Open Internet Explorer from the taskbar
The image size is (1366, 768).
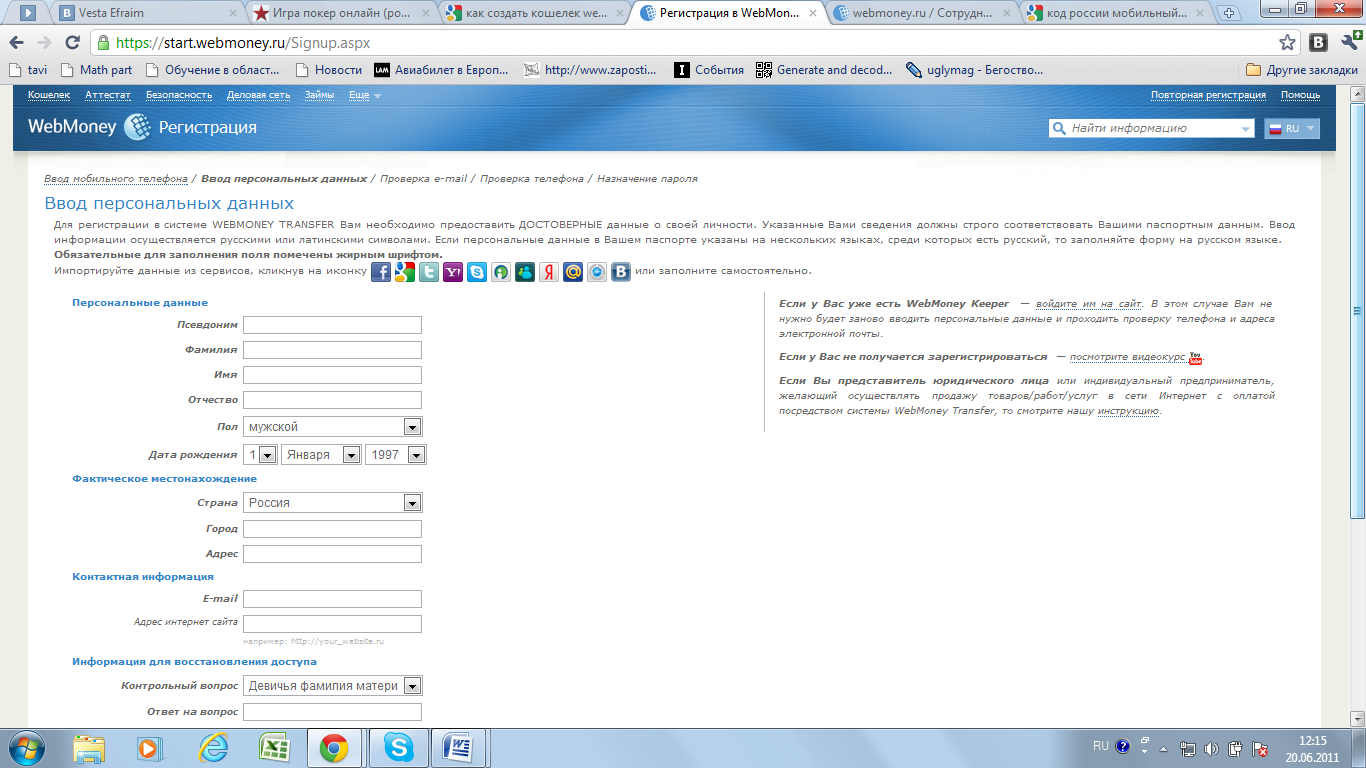pos(213,747)
